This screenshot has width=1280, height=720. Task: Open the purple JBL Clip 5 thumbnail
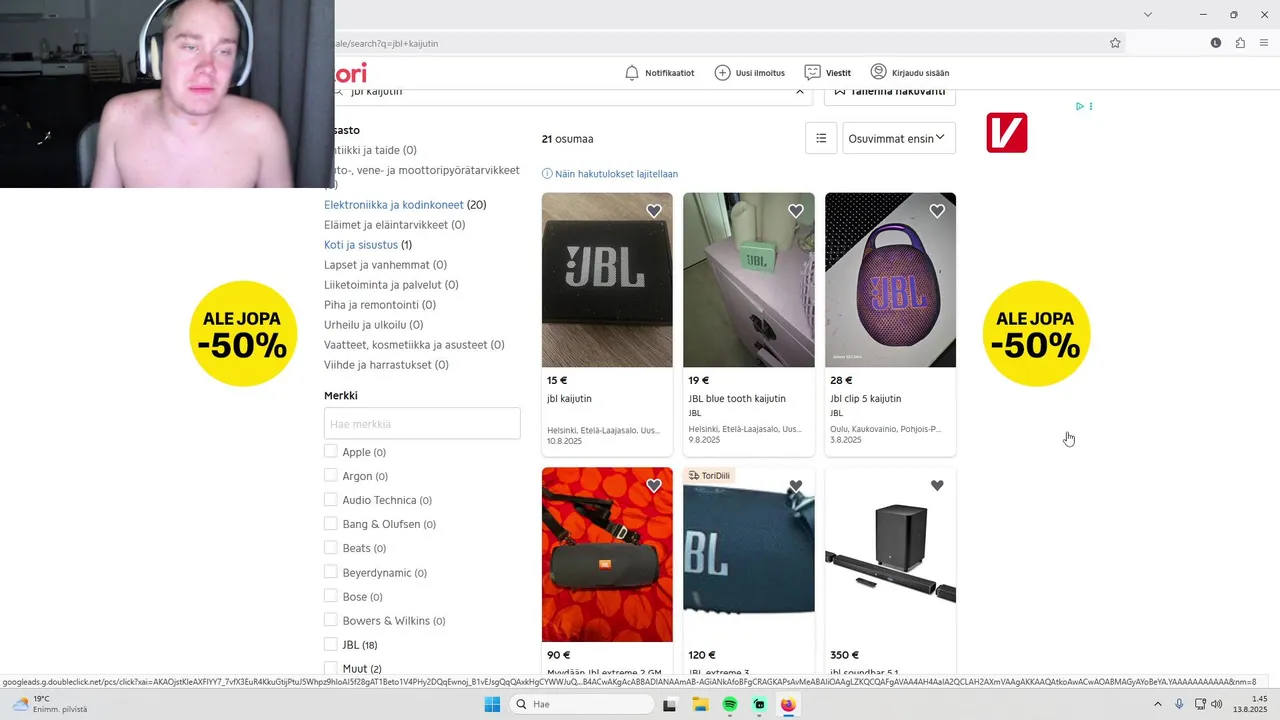click(890, 280)
